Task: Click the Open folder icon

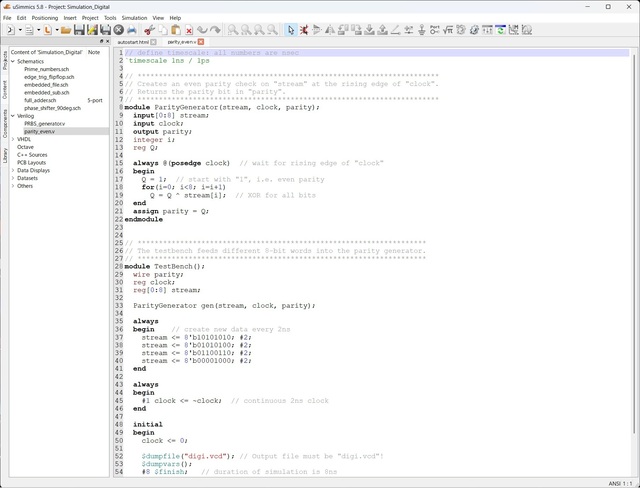Action: pos(65,30)
